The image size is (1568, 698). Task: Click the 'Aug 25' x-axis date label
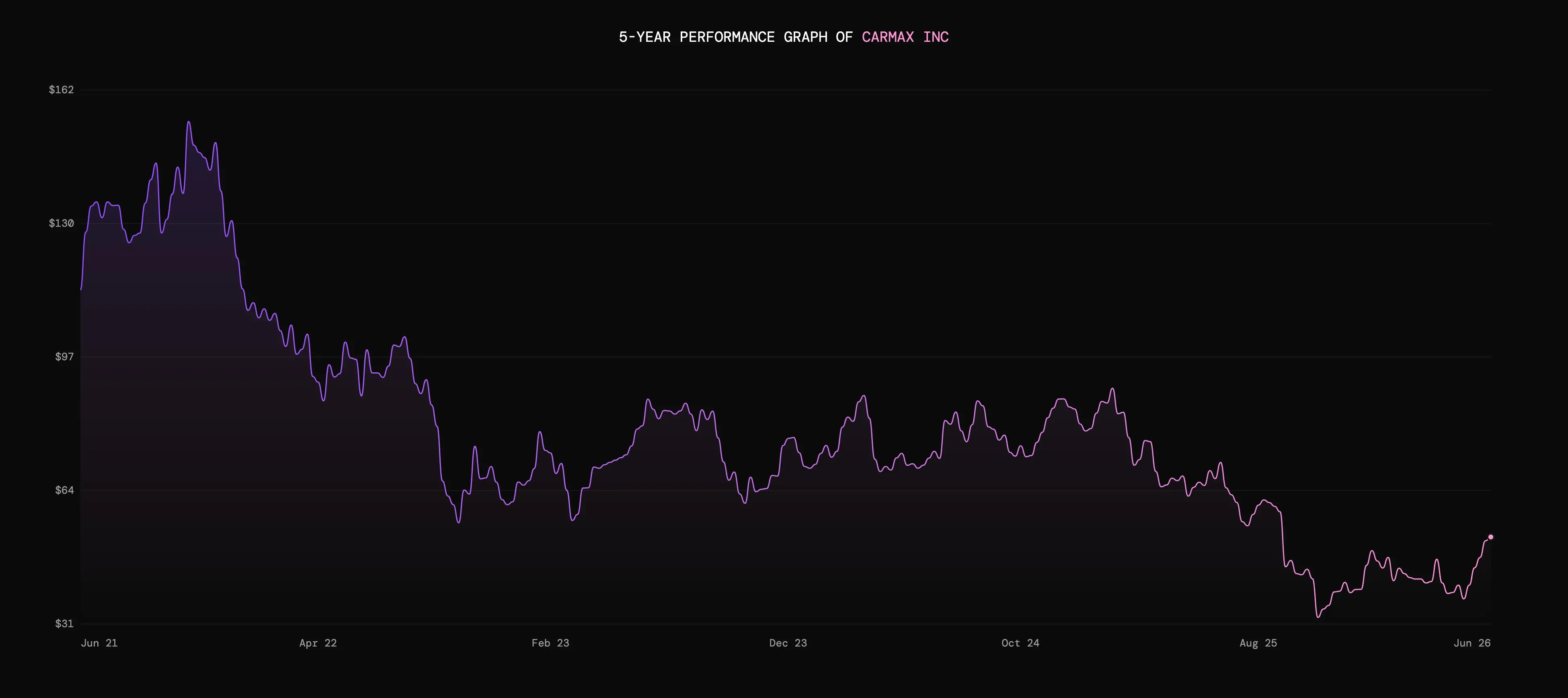[x=1258, y=643]
